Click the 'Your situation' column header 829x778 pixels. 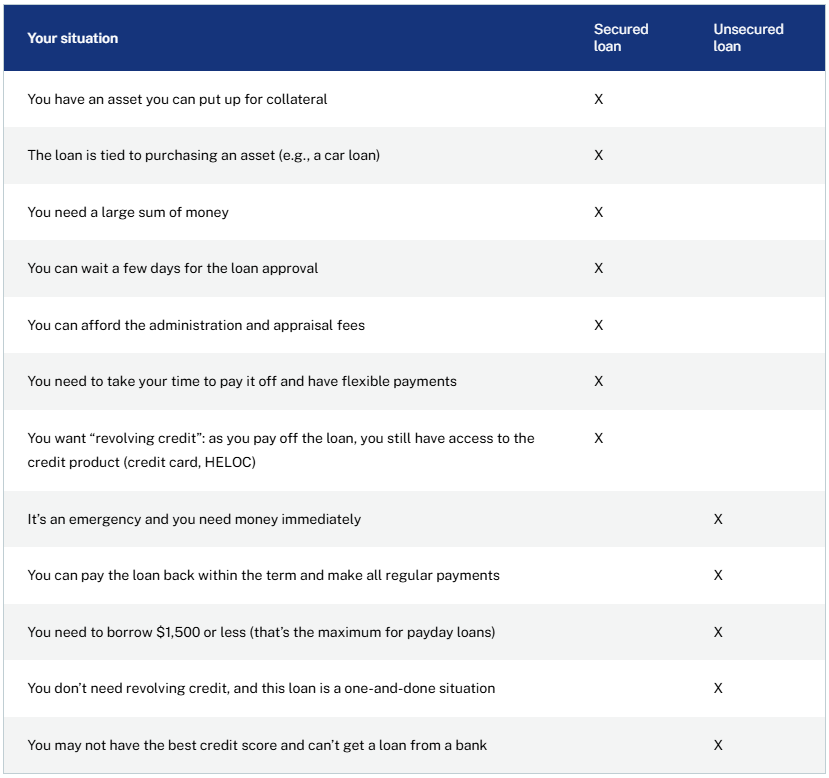point(73,38)
